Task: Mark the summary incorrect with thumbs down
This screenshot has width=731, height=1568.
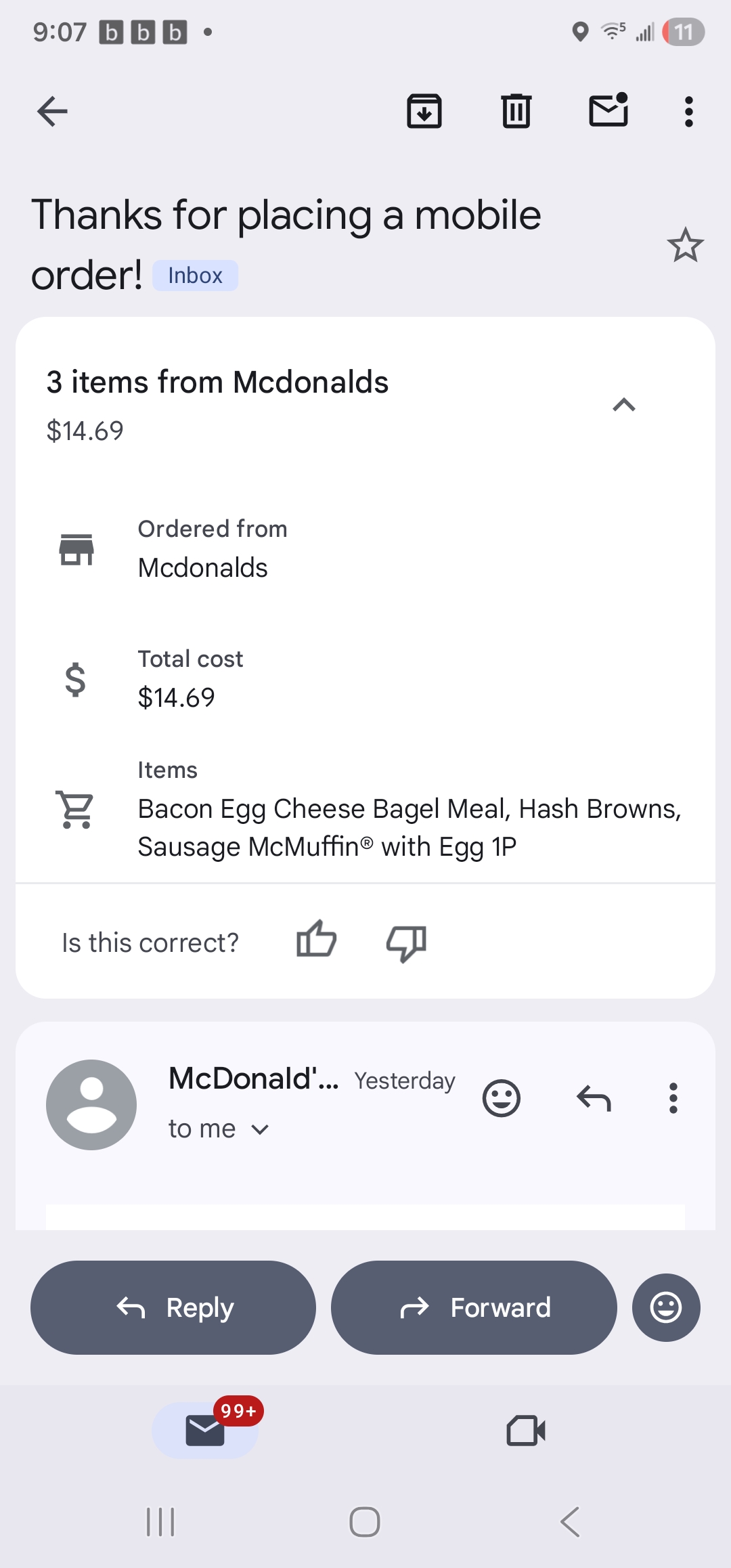Action: pos(406,942)
